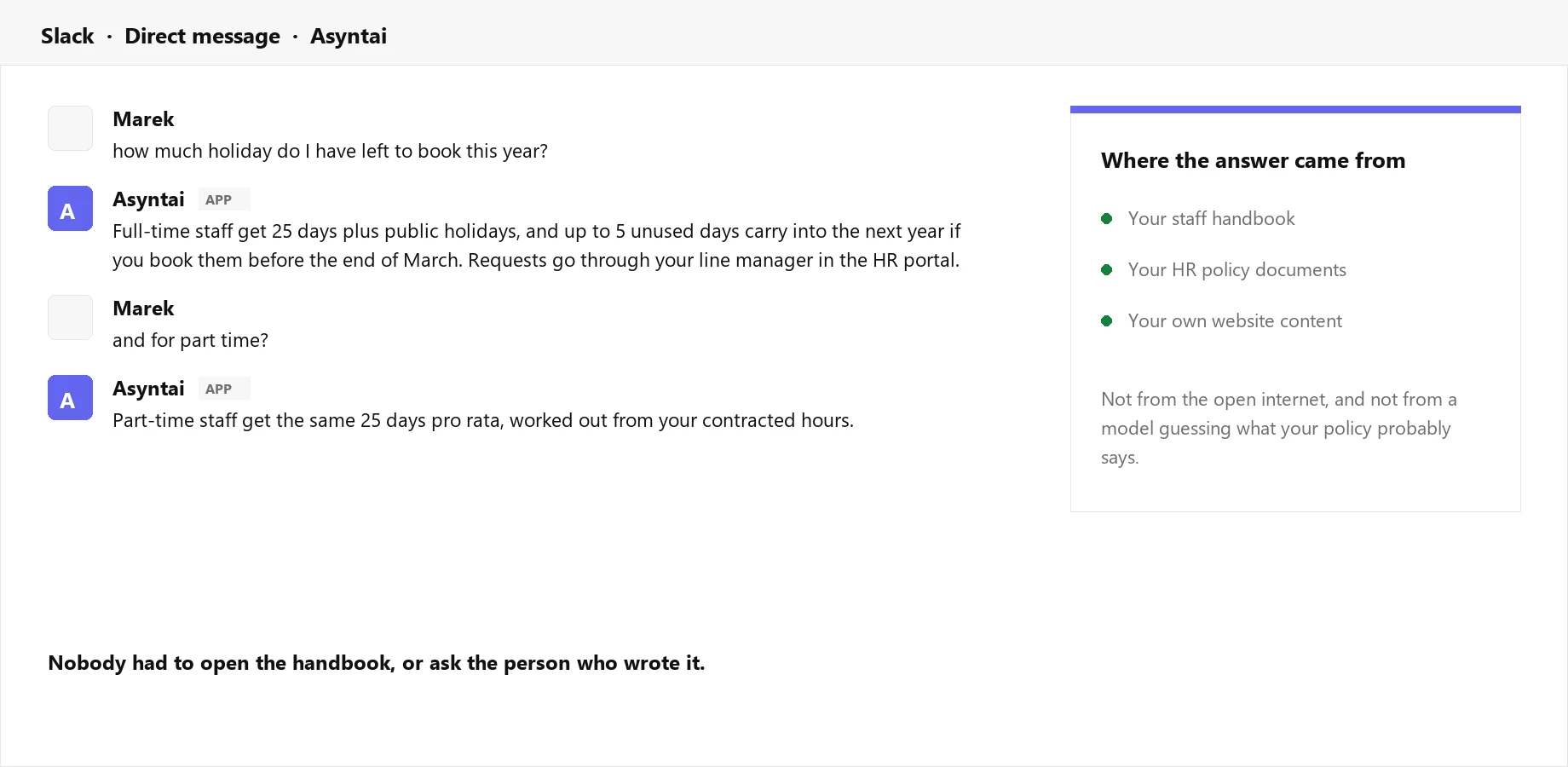The width and height of the screenshot is (1568, 767).
Task: Click the reply starting 'Full-time staff get 25 days'
Action: coord(537,245)
